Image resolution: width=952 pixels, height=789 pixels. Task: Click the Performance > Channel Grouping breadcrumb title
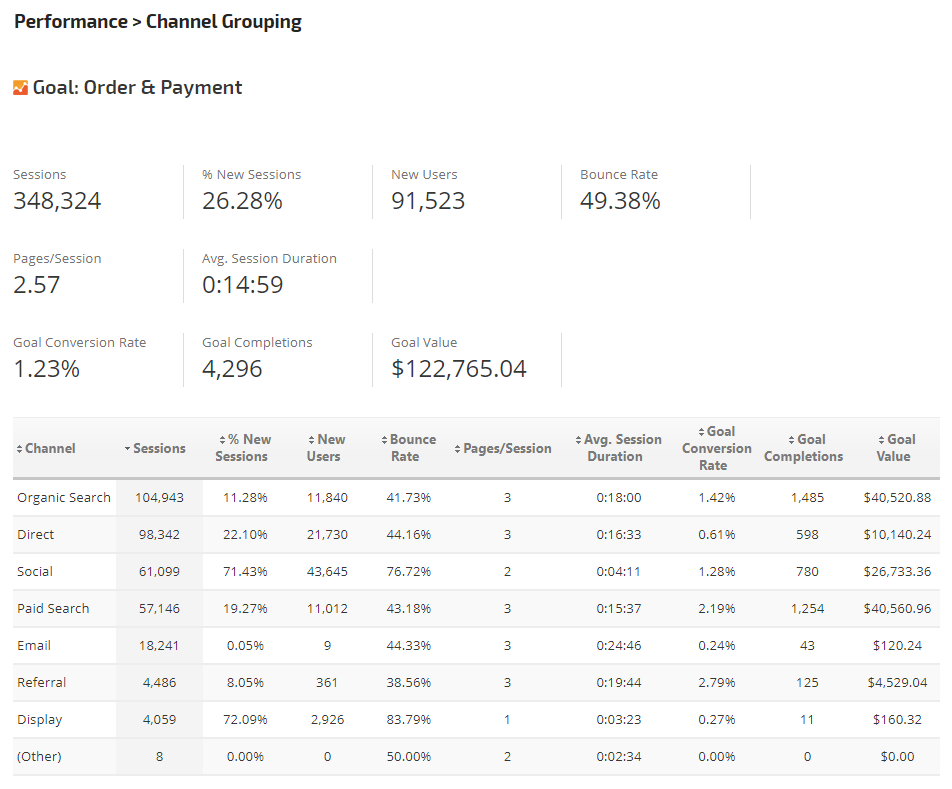tap(158, 22)
